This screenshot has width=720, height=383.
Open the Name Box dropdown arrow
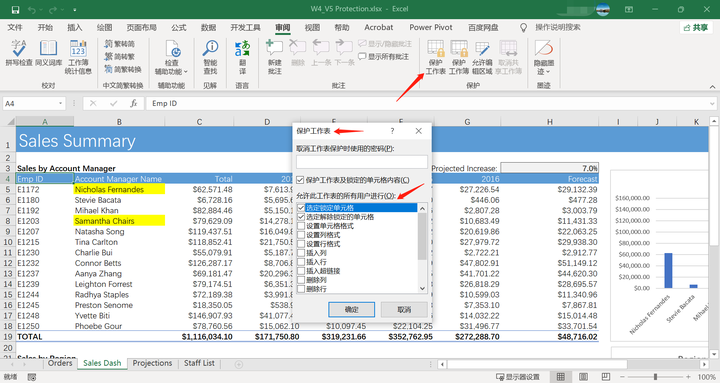click(x=60, y=104)
